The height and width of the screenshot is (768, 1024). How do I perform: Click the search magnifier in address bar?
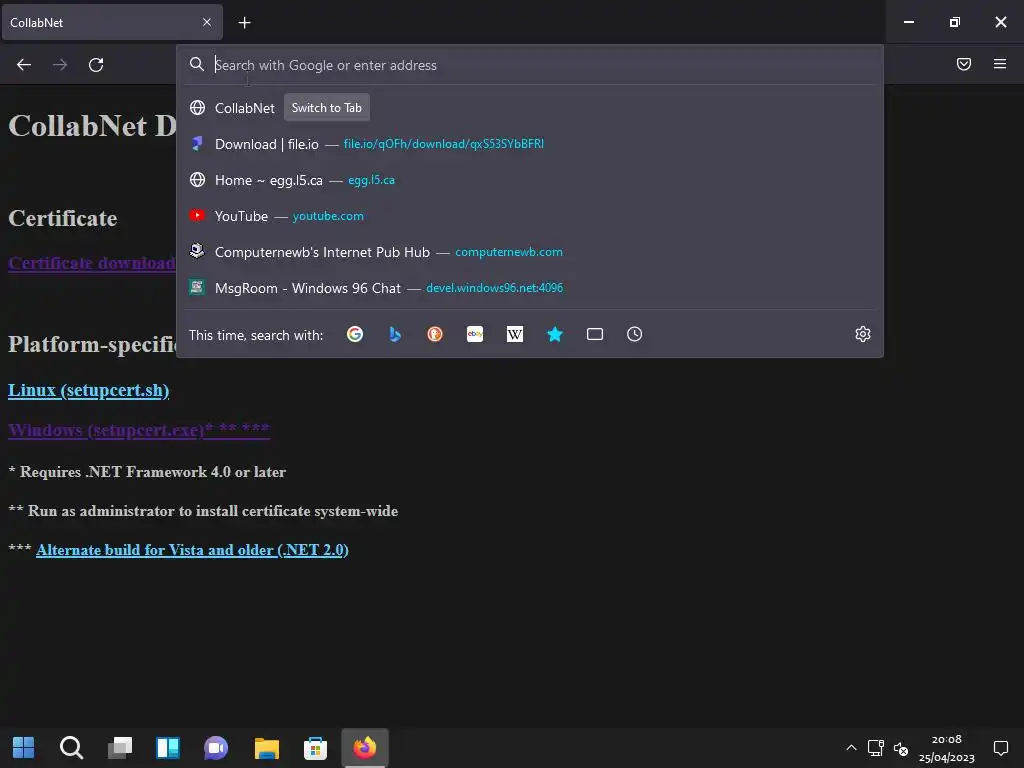pos(197,64)
